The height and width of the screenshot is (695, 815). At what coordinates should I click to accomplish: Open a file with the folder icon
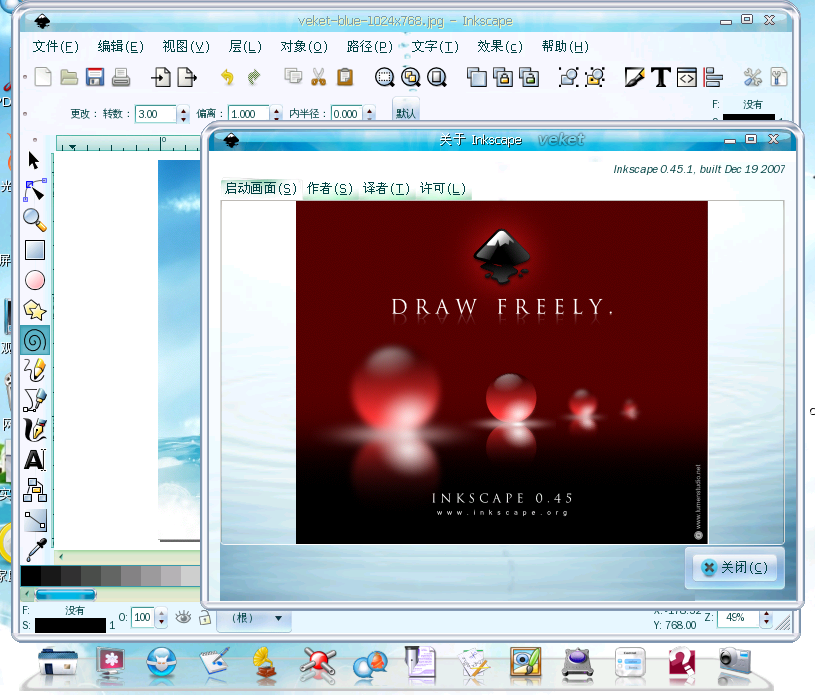point(69,77)
